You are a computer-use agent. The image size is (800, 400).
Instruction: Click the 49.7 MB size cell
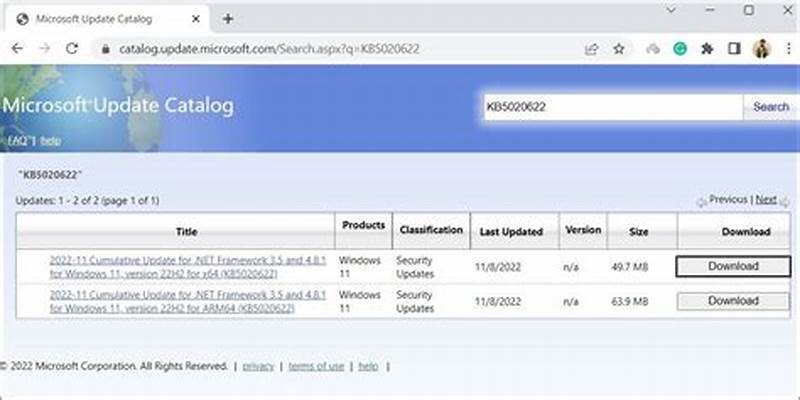click(630, 267)
